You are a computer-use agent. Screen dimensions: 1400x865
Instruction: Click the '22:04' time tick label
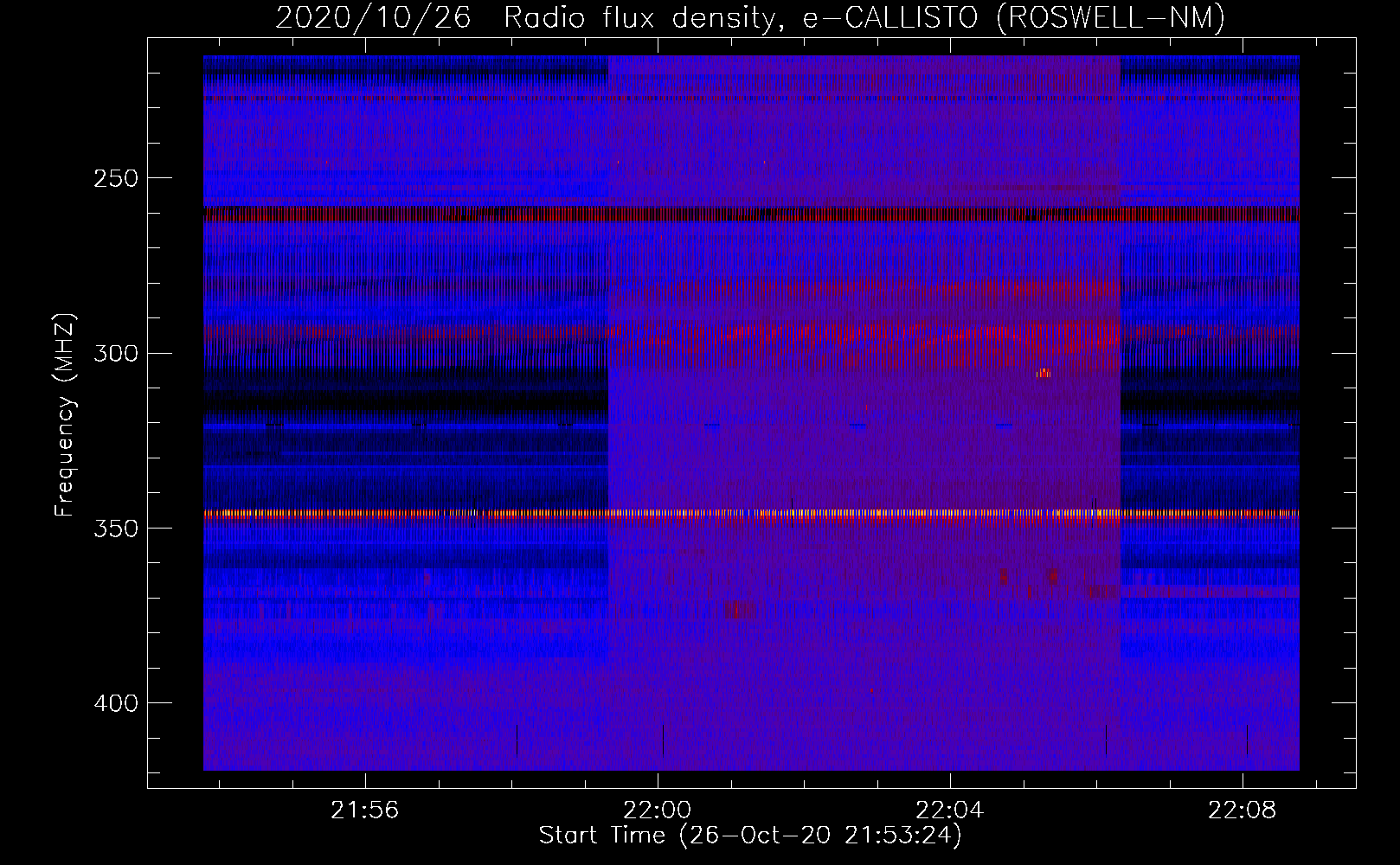(x=950, y=811)
